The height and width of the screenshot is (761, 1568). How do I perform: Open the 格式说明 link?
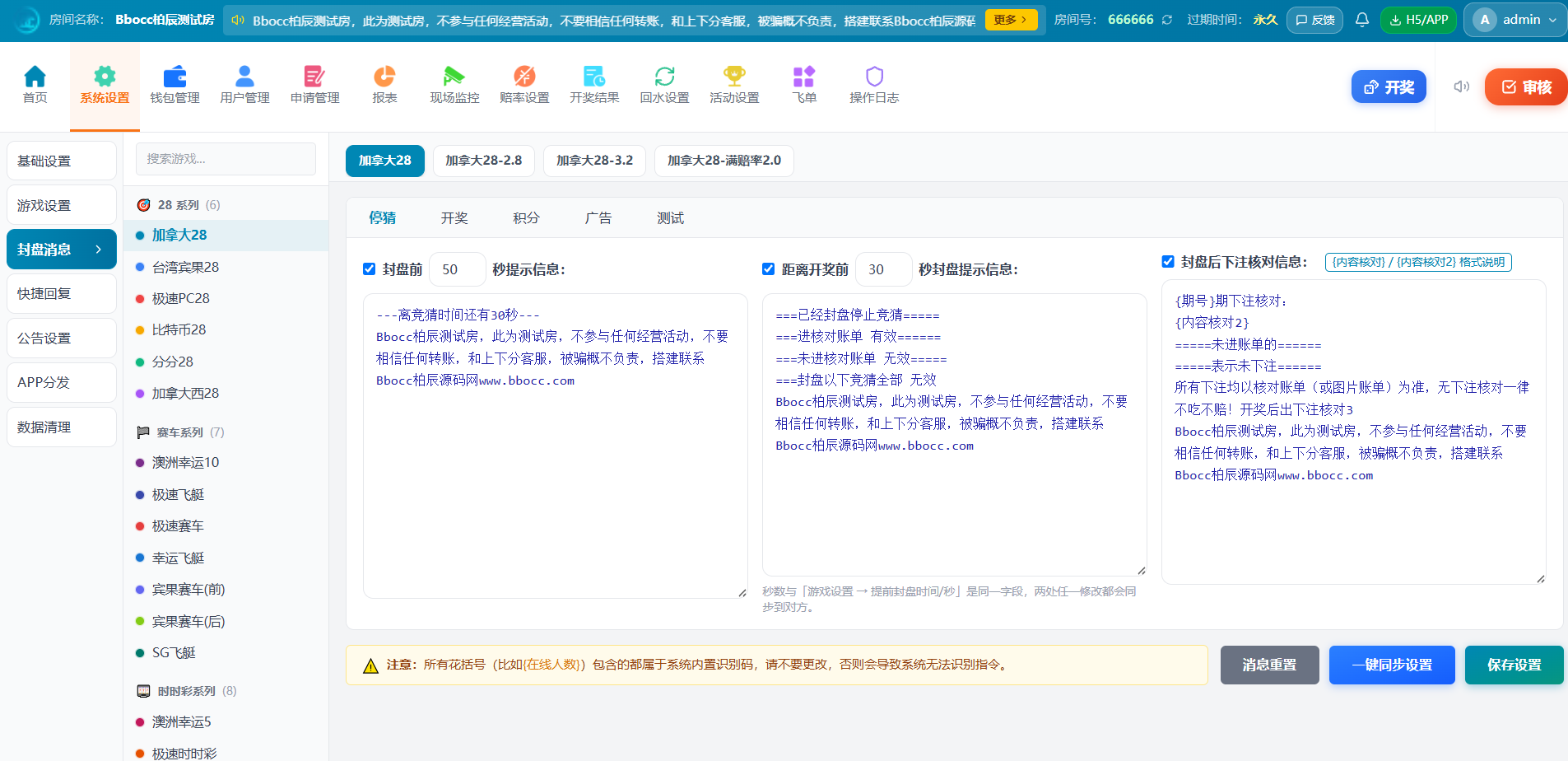1418,262
